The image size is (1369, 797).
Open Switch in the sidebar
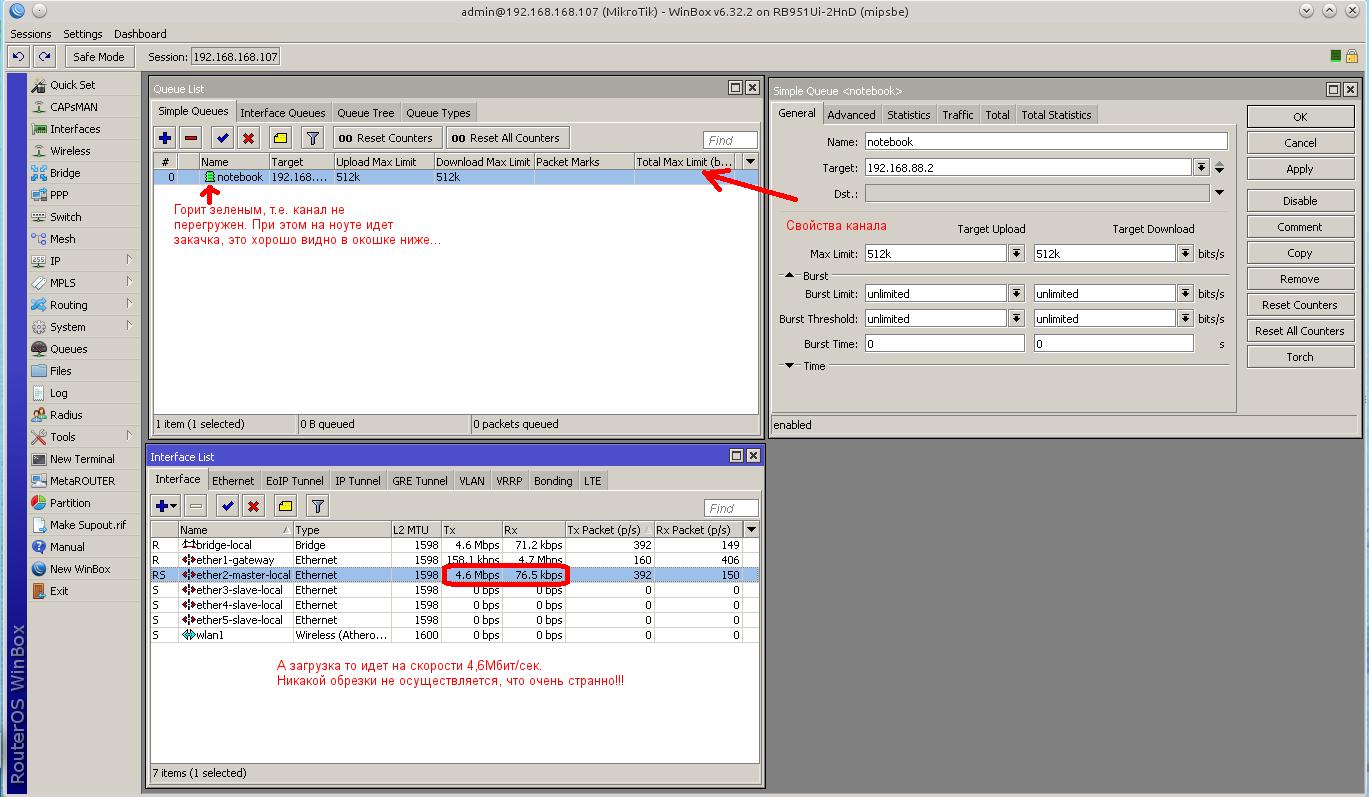tap(66, 217)
